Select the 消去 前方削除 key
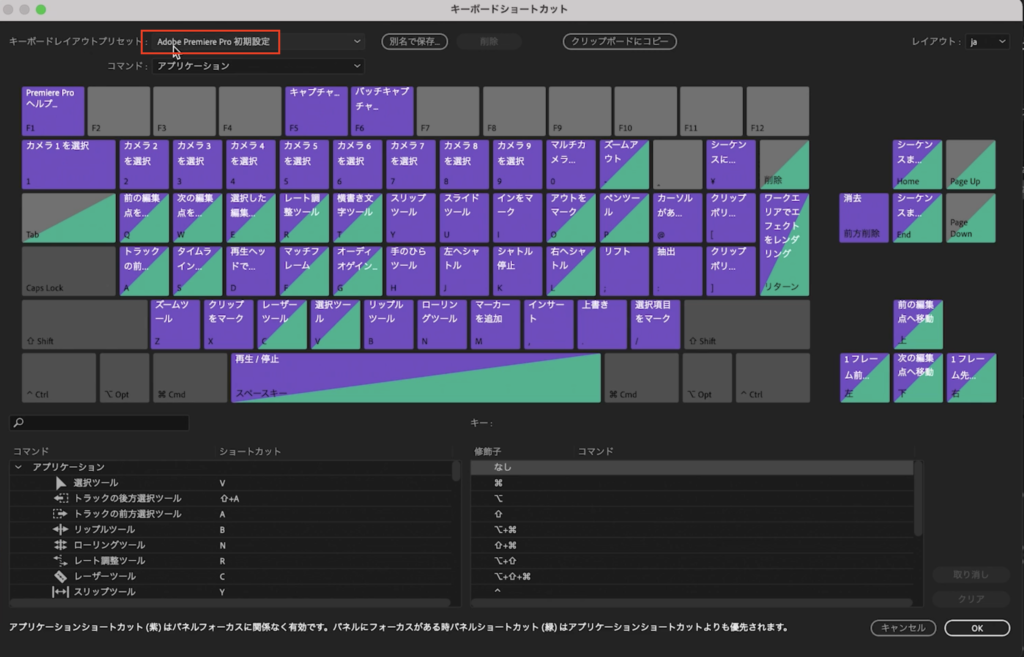Image resolution: width=1024 pixels, height=657 pixels. coord(864,217)
